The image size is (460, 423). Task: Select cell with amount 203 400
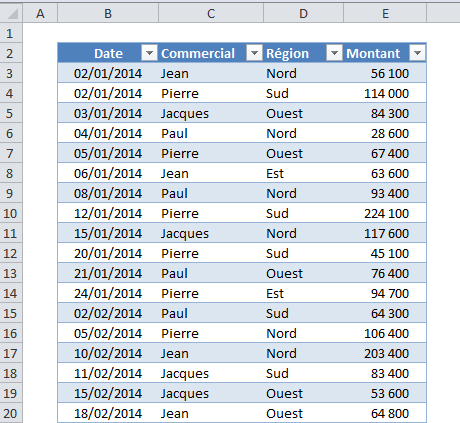point(385,353)
